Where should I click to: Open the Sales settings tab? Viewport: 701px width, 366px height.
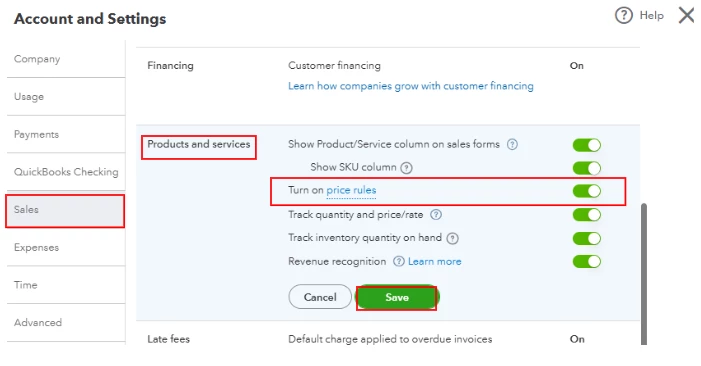point(65,210)
